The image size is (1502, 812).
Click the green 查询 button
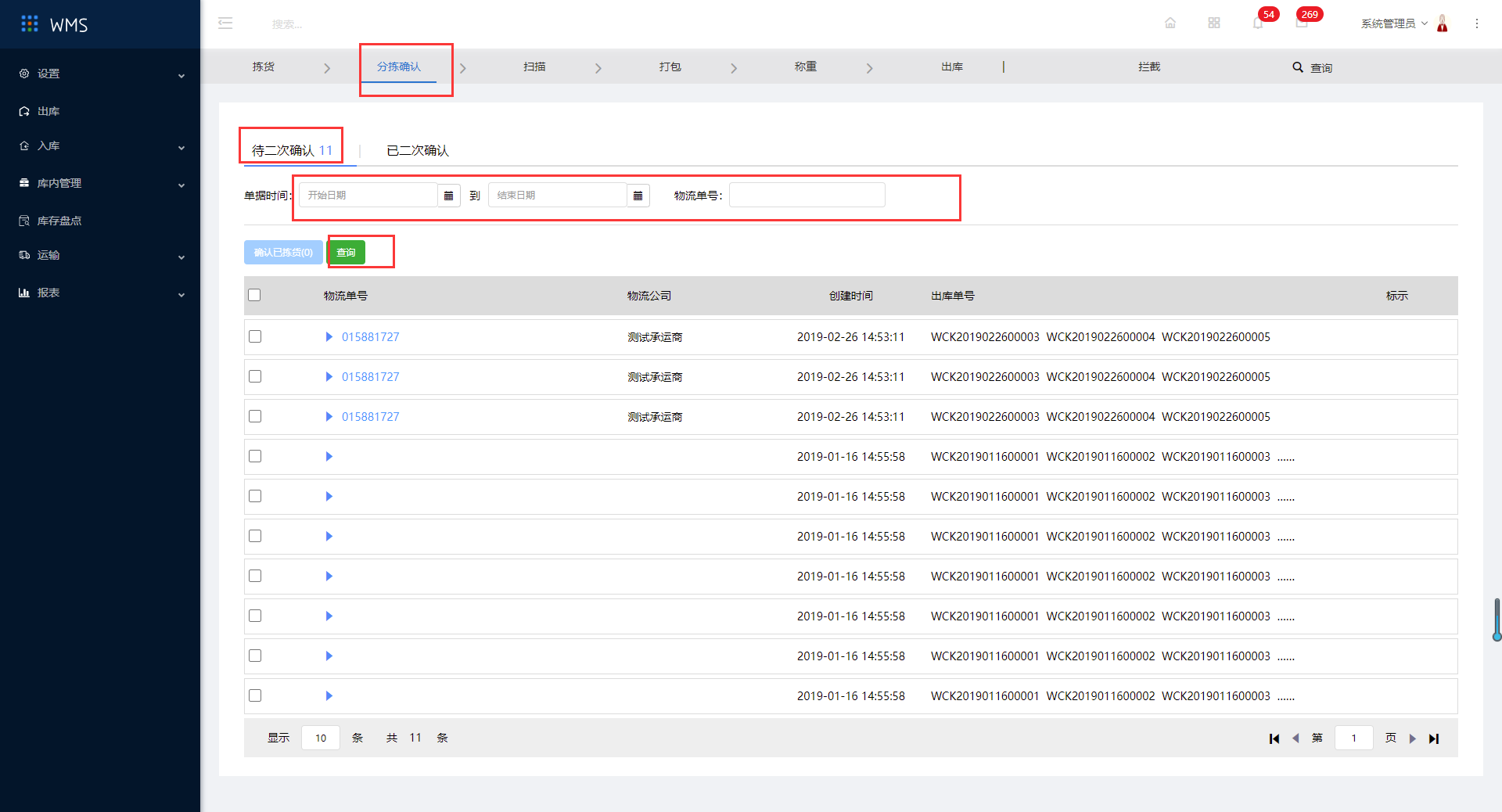click(347, 253)
